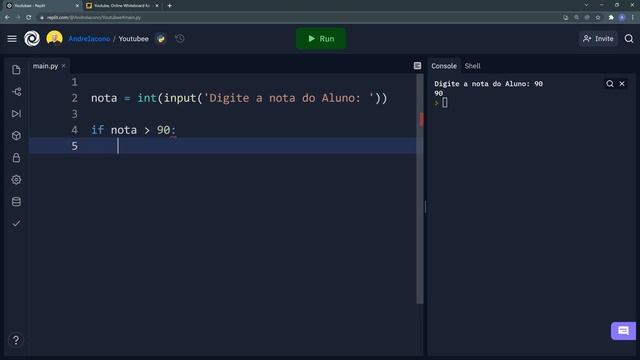Open the user avatar profile

click(54, 38)
